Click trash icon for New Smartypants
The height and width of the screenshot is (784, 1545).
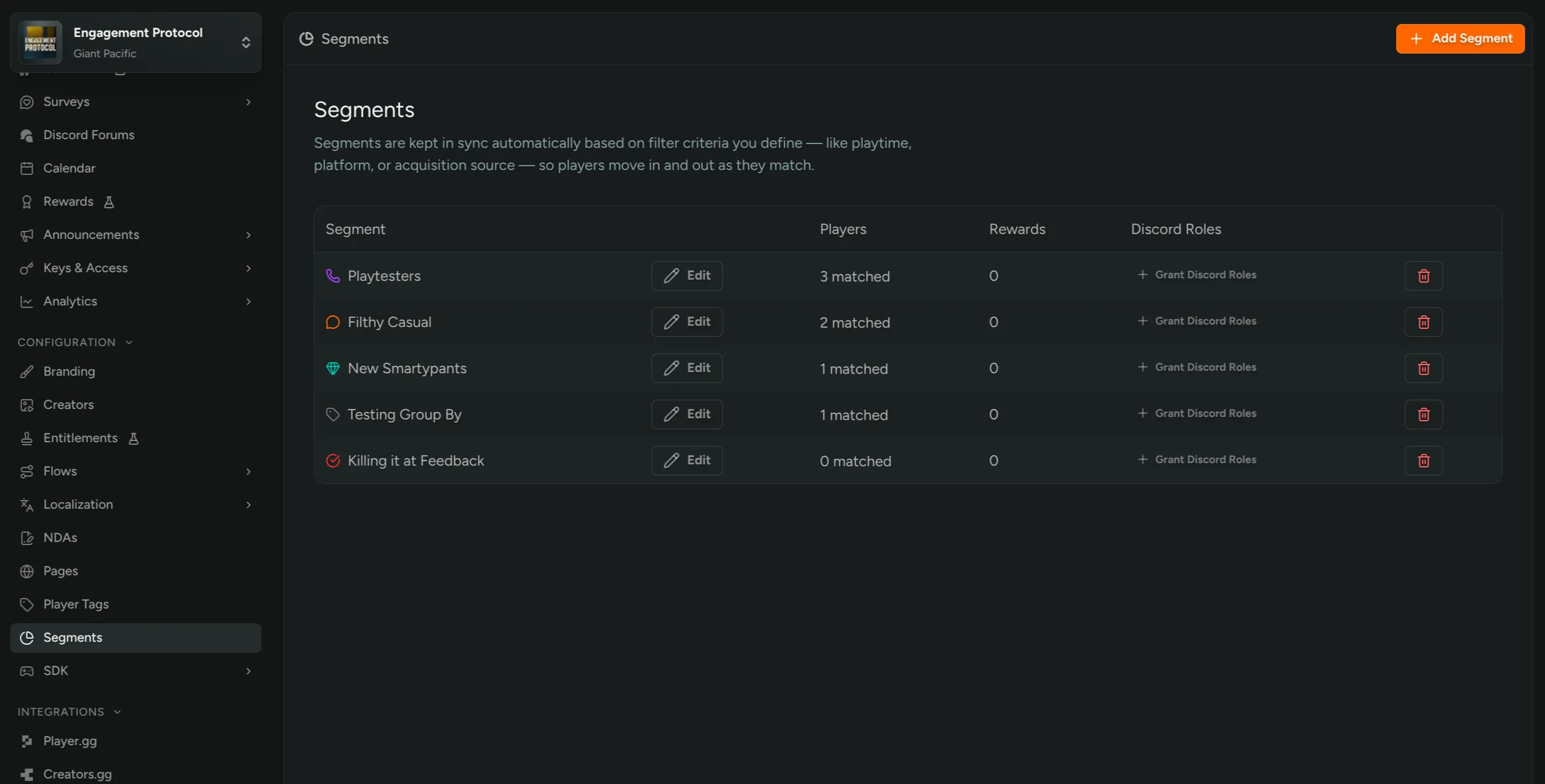(x=1423, y=368)
